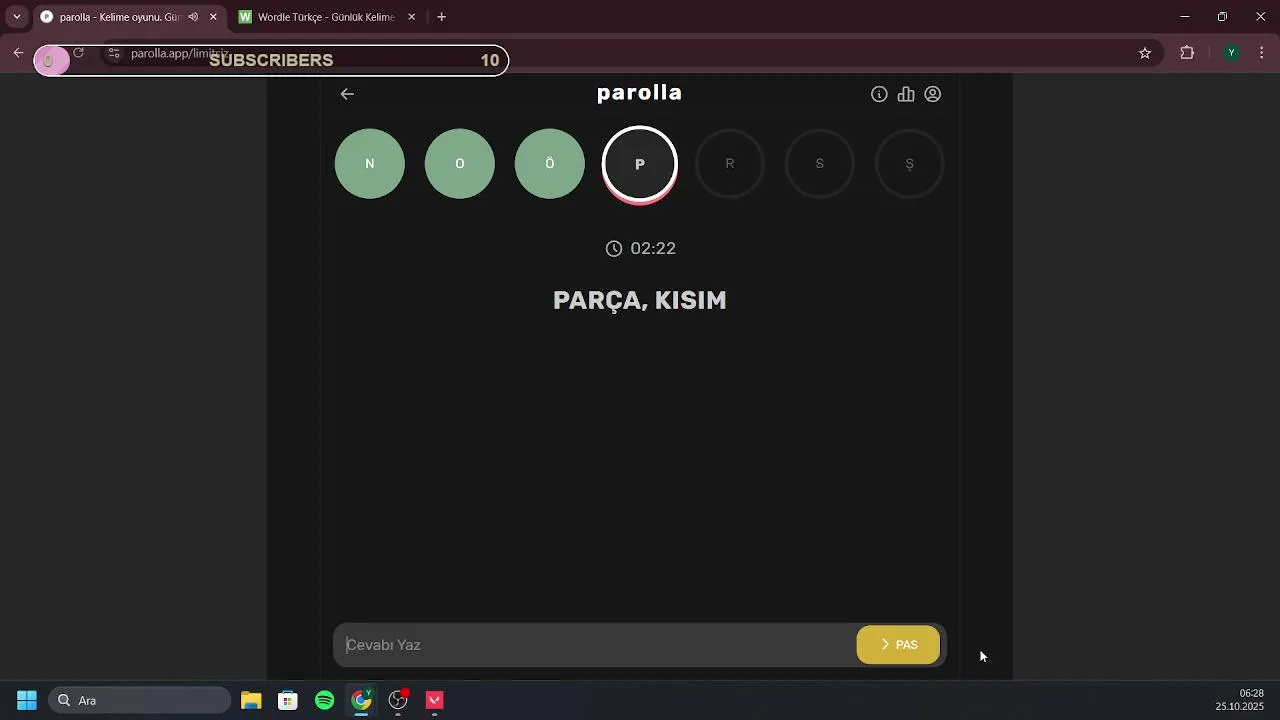Open the Windows Start menu

point(27,700)
